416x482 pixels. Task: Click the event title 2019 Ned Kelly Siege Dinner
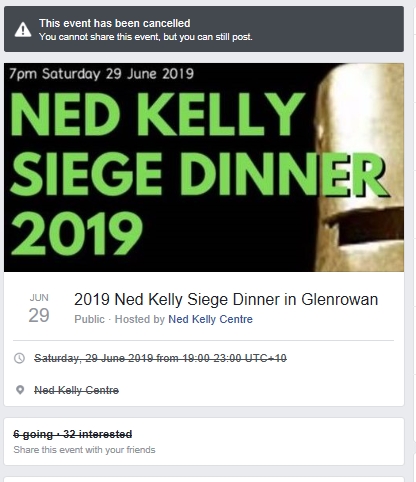pos(226,299)
